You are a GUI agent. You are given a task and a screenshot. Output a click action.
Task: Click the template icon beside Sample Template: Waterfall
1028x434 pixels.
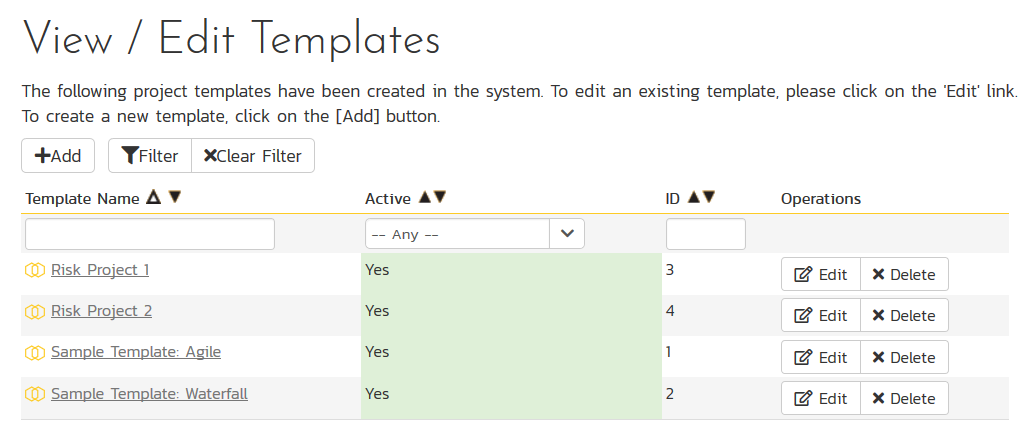(x=35, y=395)
